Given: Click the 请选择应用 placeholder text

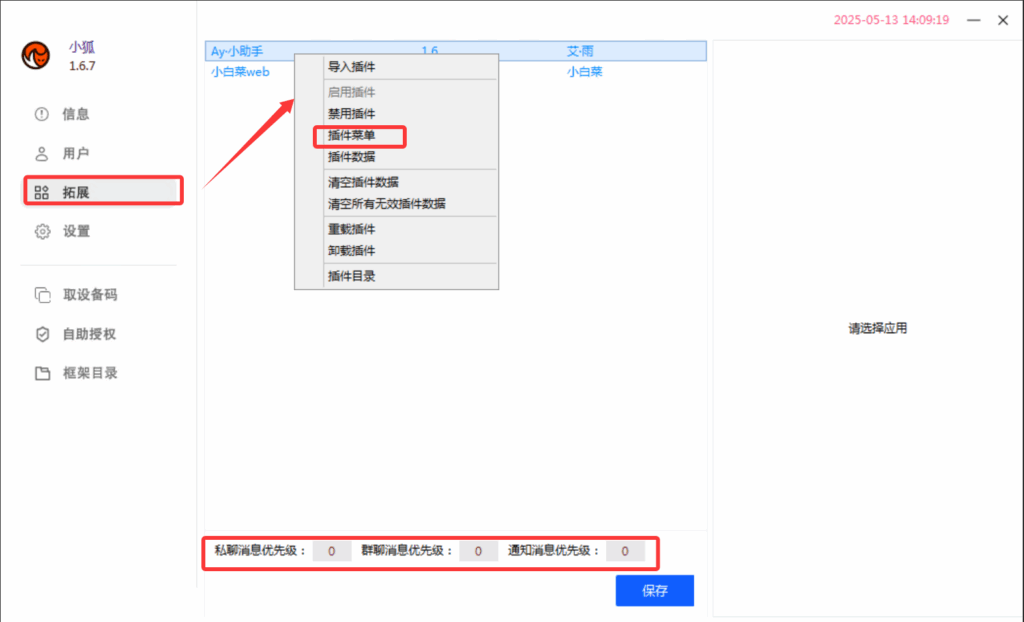Looking at the screenshot, I should (x=877, y=328).
